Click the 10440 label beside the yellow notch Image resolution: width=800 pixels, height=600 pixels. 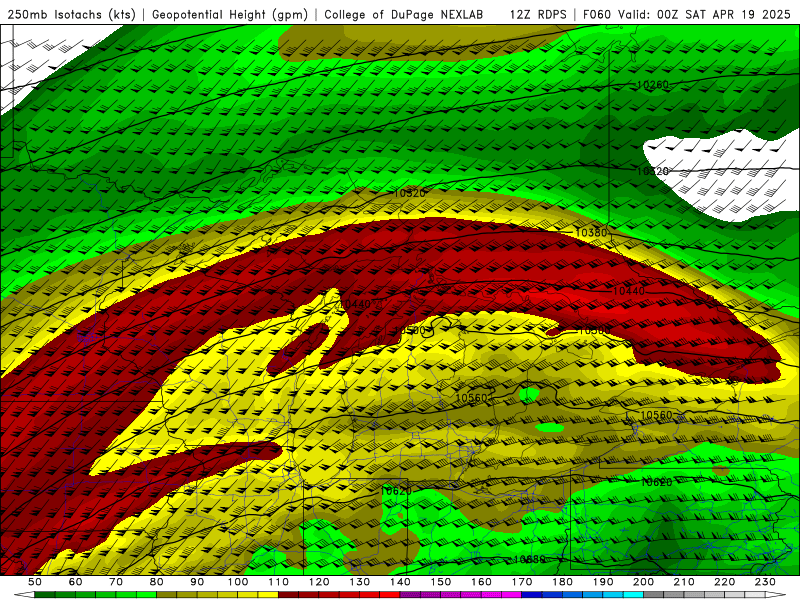[355, 304]
